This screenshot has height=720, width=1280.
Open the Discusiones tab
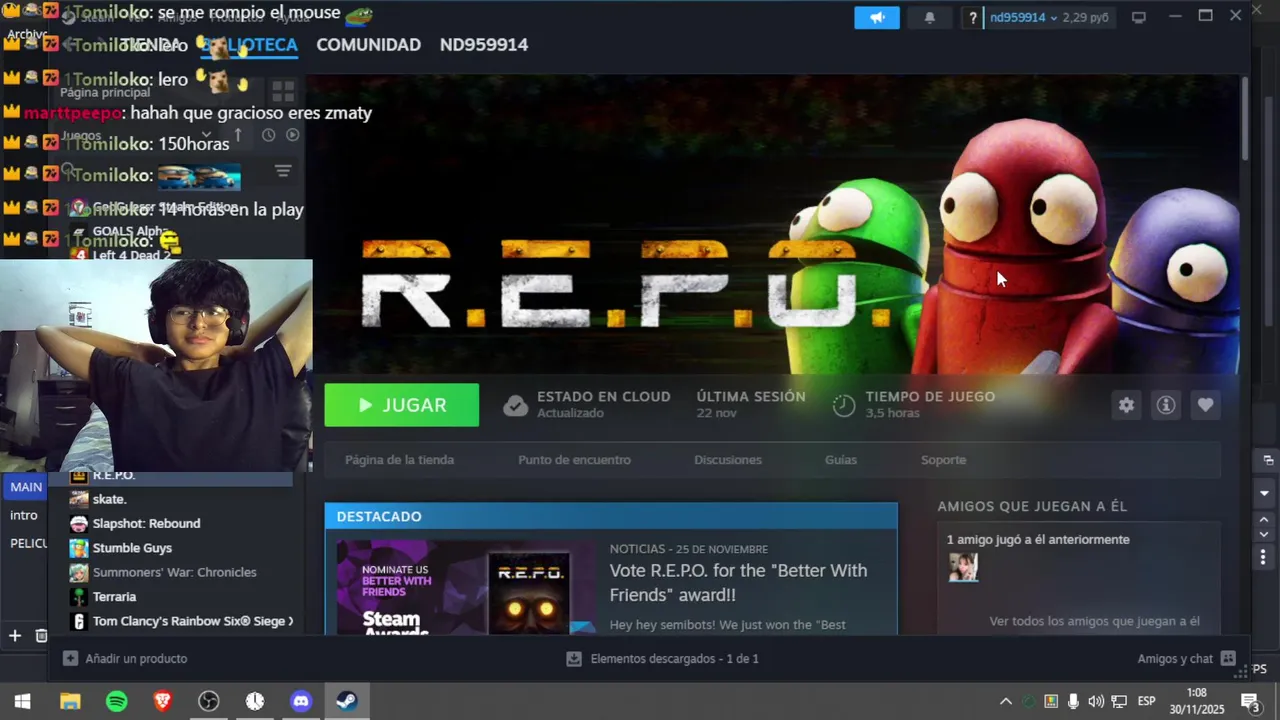[728, 460]
